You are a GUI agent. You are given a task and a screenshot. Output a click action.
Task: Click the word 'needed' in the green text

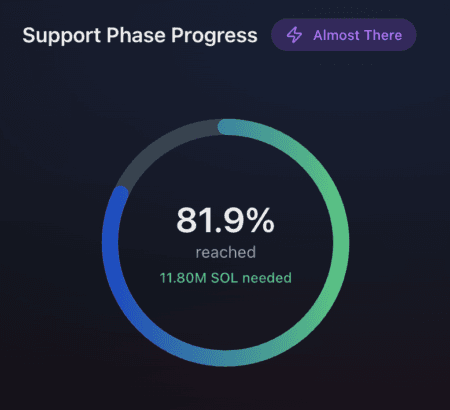pyautogui.click(x=267, y=278)
